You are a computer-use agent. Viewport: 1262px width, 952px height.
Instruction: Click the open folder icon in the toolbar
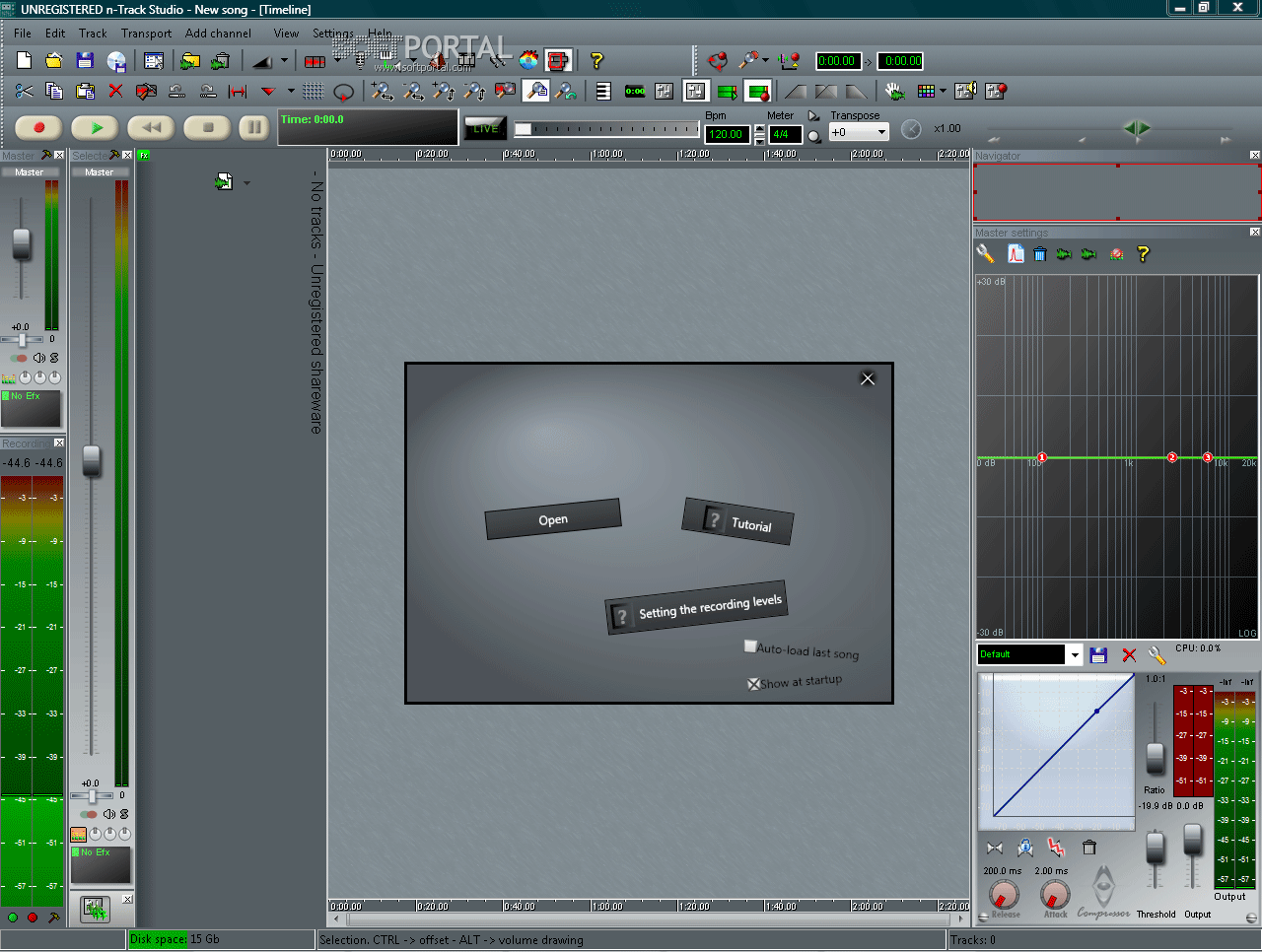[x=54, y=61]
